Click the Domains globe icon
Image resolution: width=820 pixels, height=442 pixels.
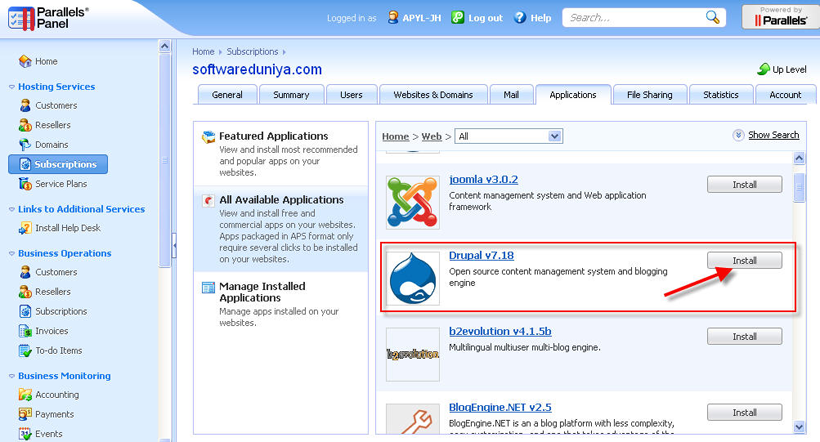pos(25,144)
